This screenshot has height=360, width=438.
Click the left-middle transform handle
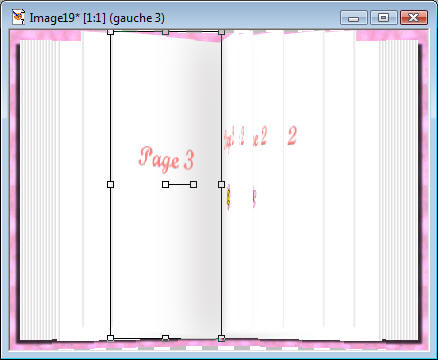111,184
